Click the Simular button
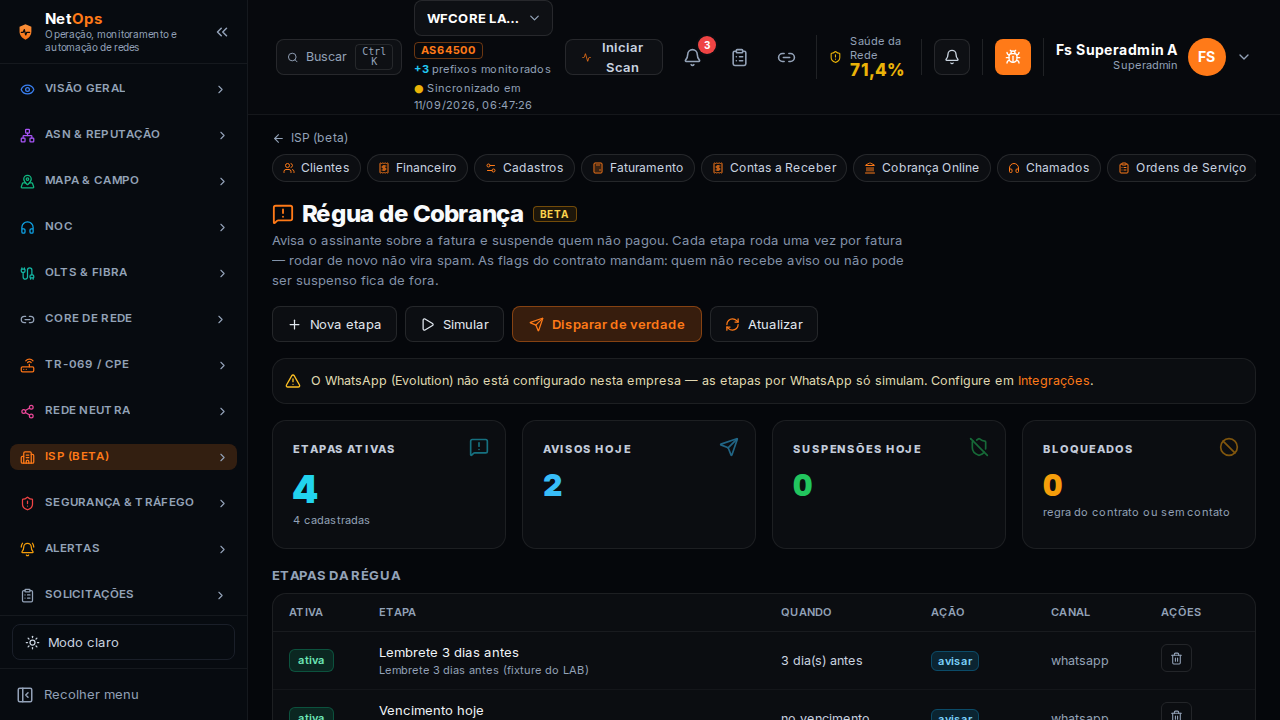Image resolution: width=1280 pixels, height=720 pixels. point(454,324)
